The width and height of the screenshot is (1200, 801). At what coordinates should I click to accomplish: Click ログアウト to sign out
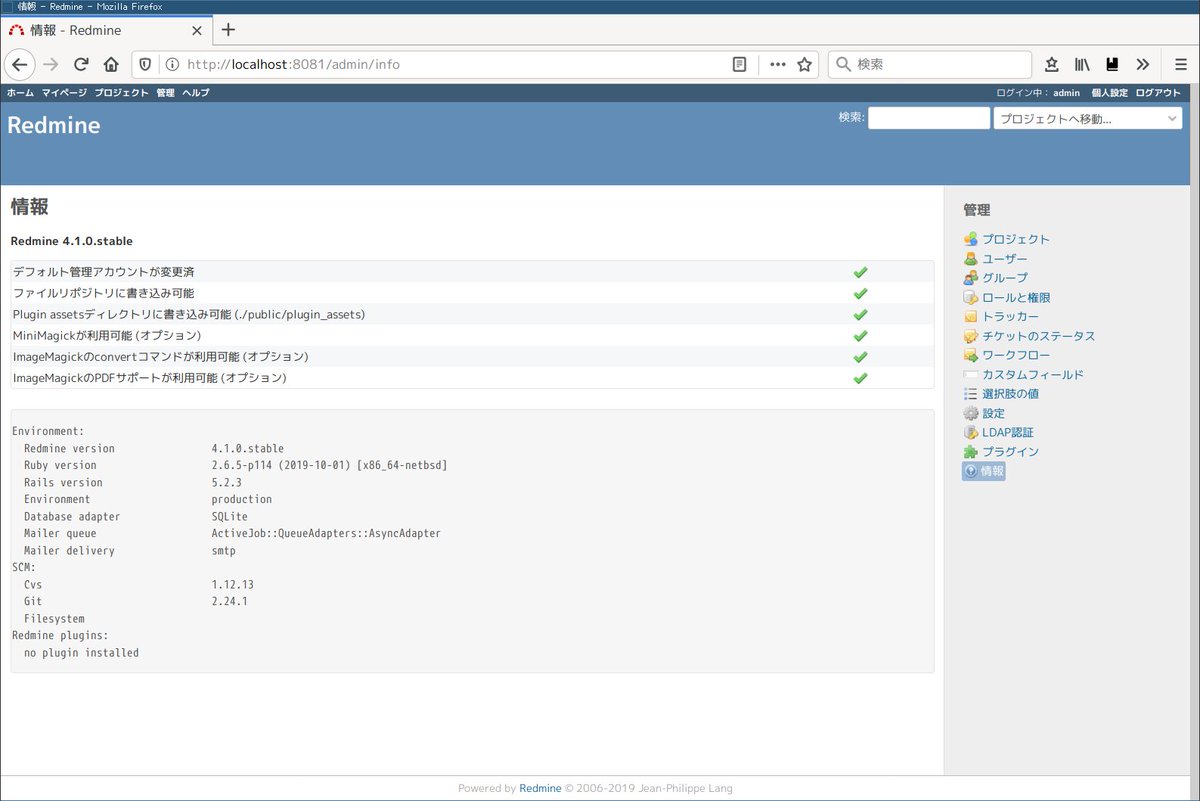pos(1158,92)
